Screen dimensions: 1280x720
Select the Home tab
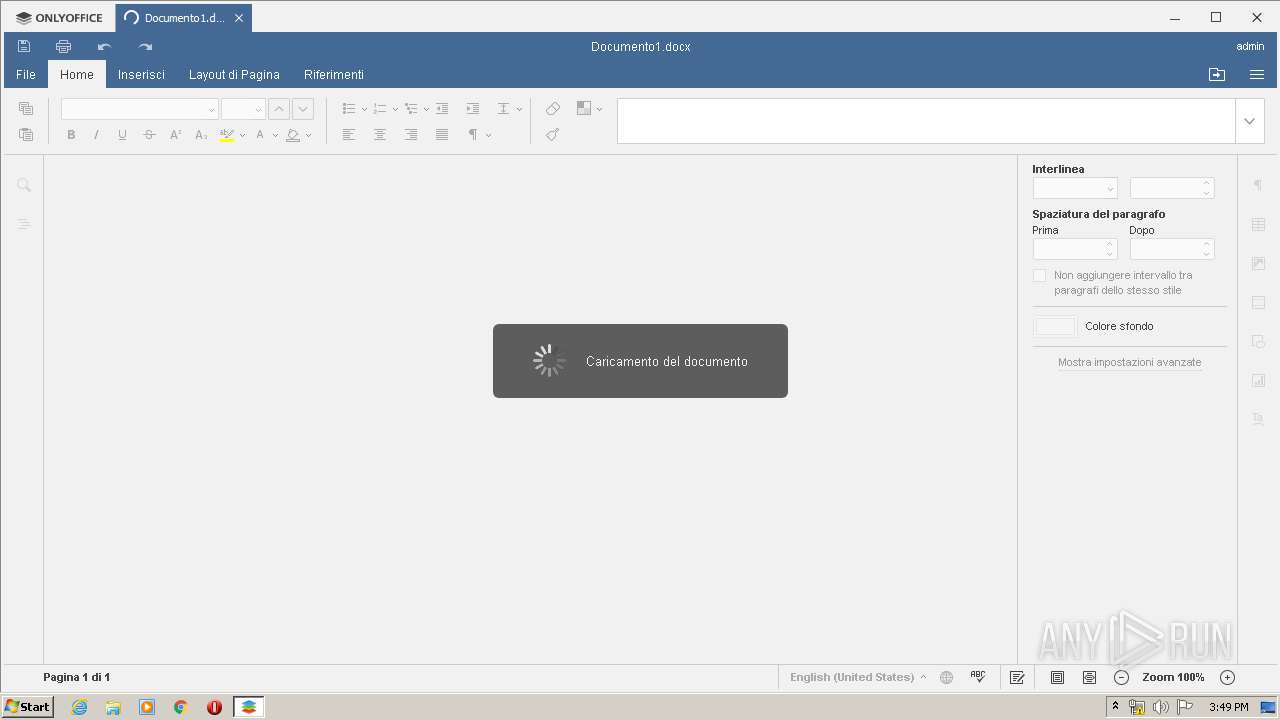coord(77,75)
